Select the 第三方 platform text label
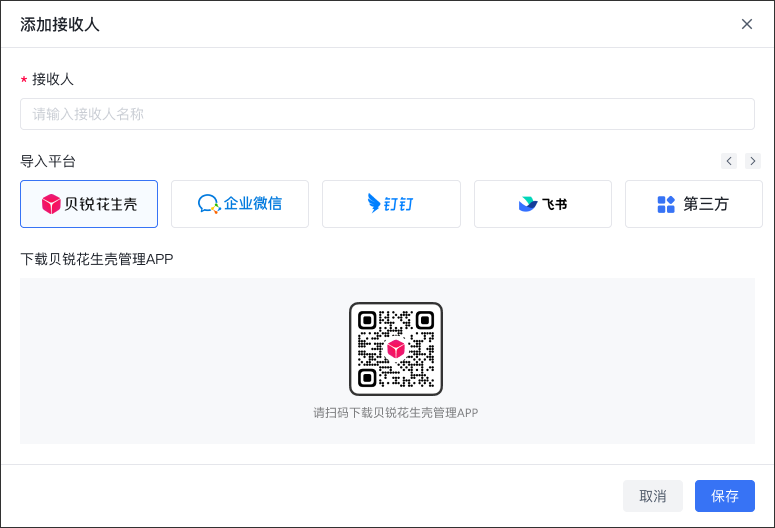The image size is (775, 528). pyautogui.click(x=706, y=204)
